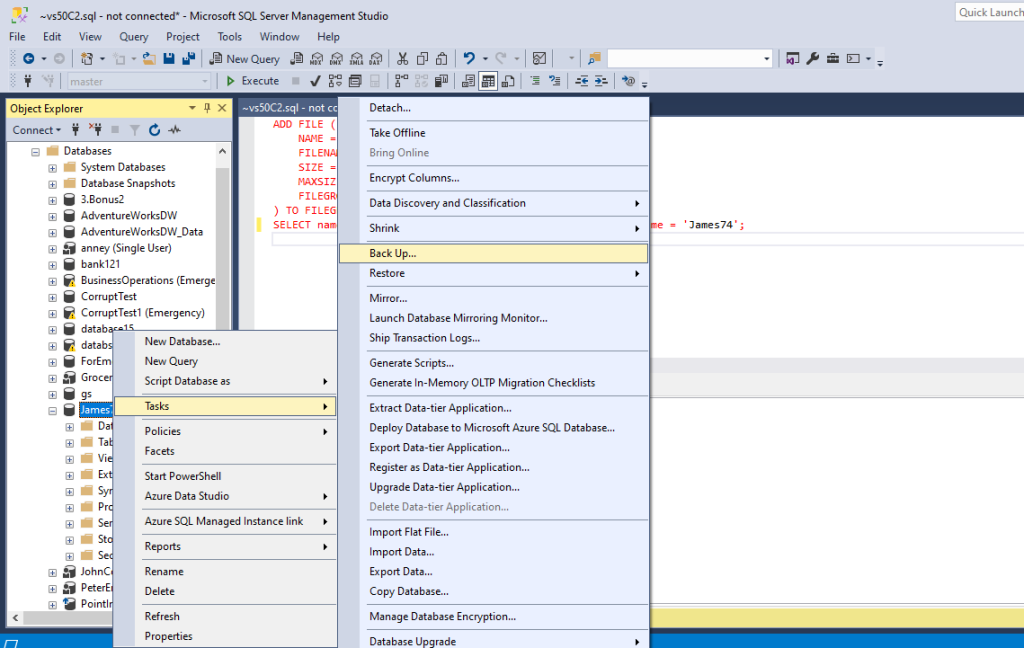
Task: Open the Restore submenu
Action: [x=494, y=273]
